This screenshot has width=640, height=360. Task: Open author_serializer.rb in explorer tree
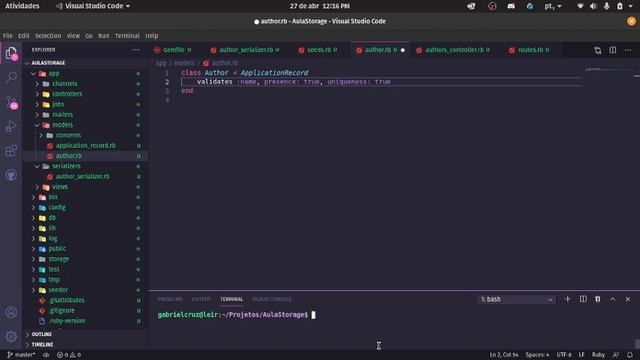click(x=82, y=176)
